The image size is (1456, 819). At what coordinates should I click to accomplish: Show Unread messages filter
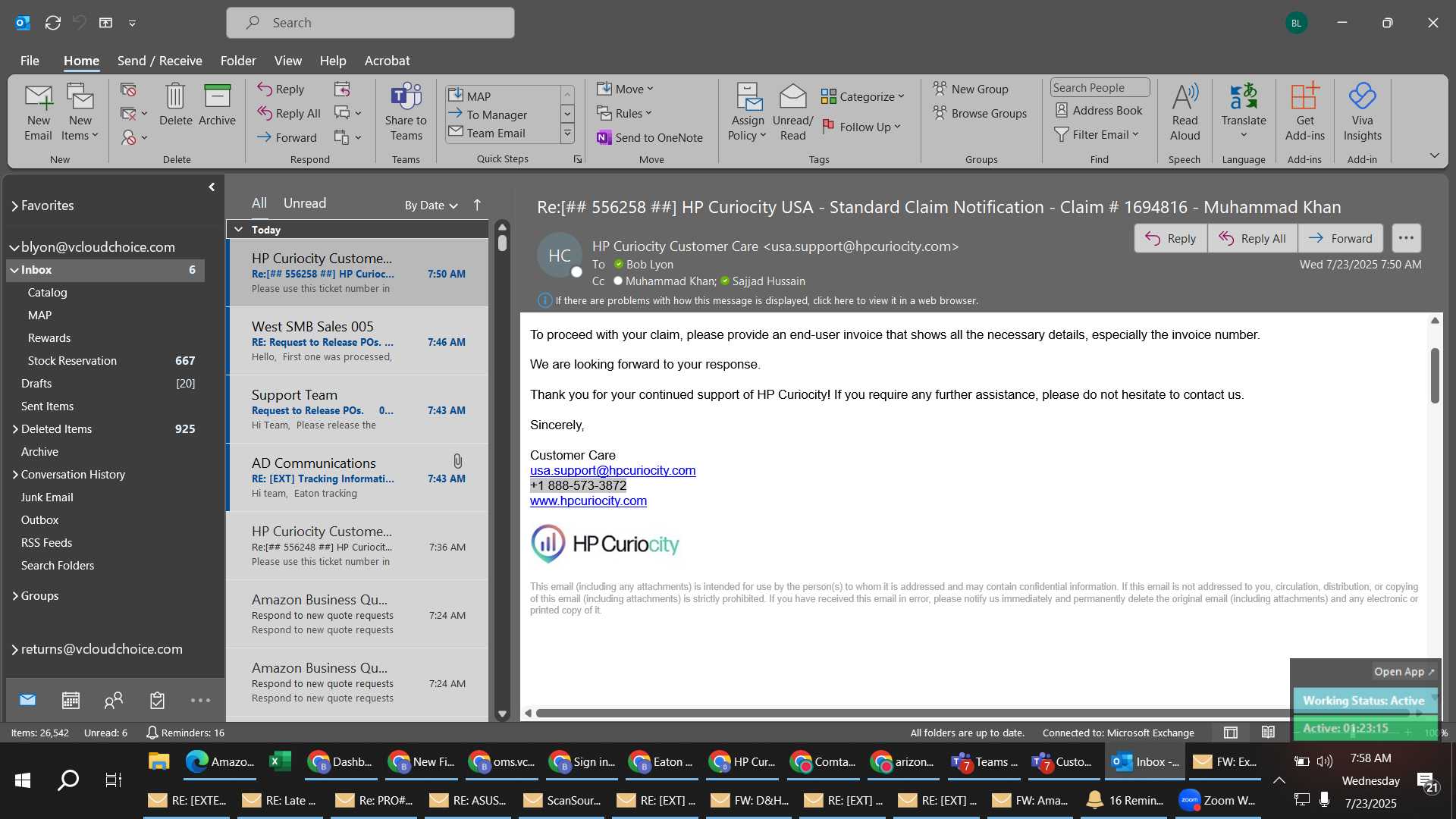point(305,203)
